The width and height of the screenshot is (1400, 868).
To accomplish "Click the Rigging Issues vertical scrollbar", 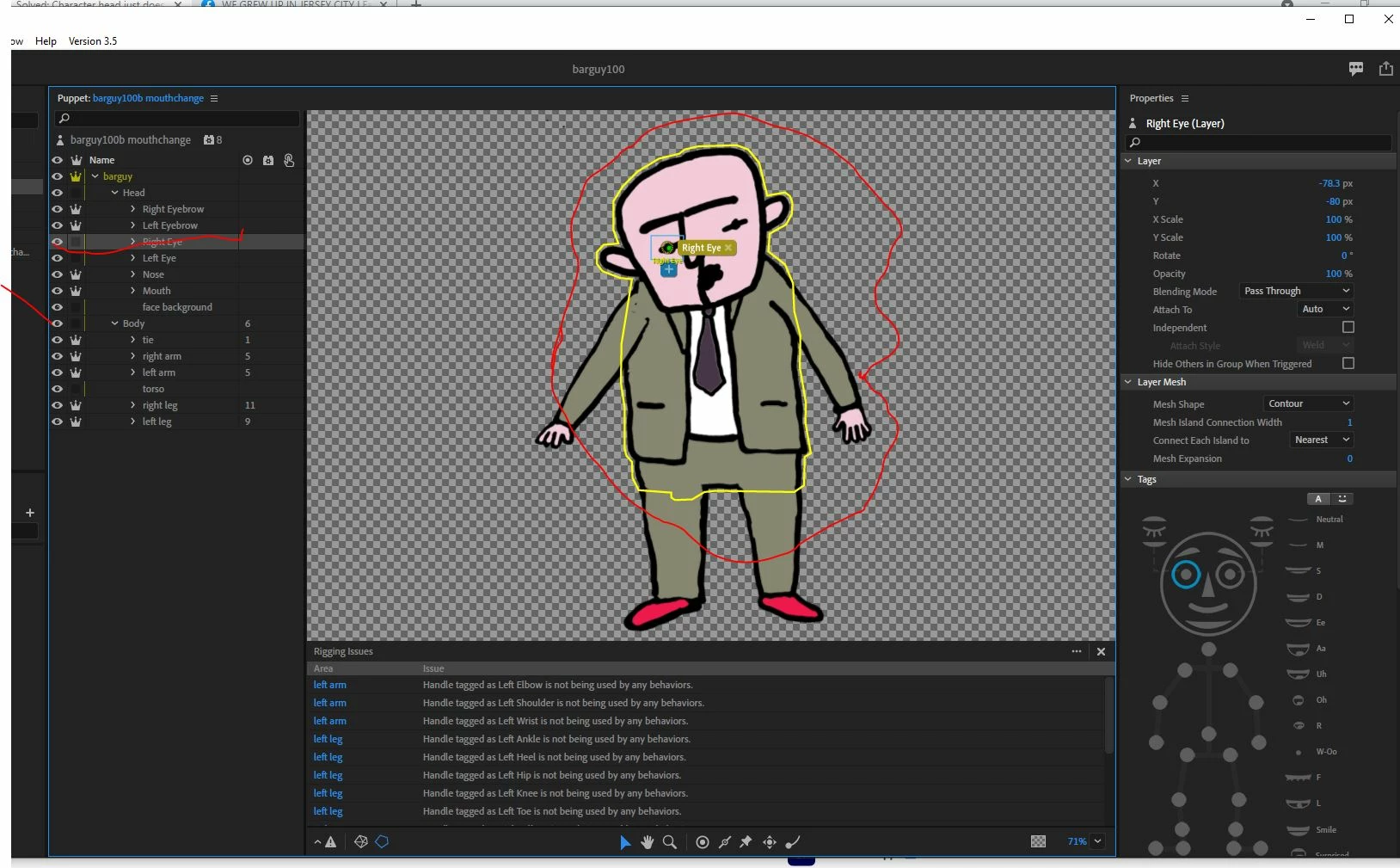I will tap(1109, 714).
